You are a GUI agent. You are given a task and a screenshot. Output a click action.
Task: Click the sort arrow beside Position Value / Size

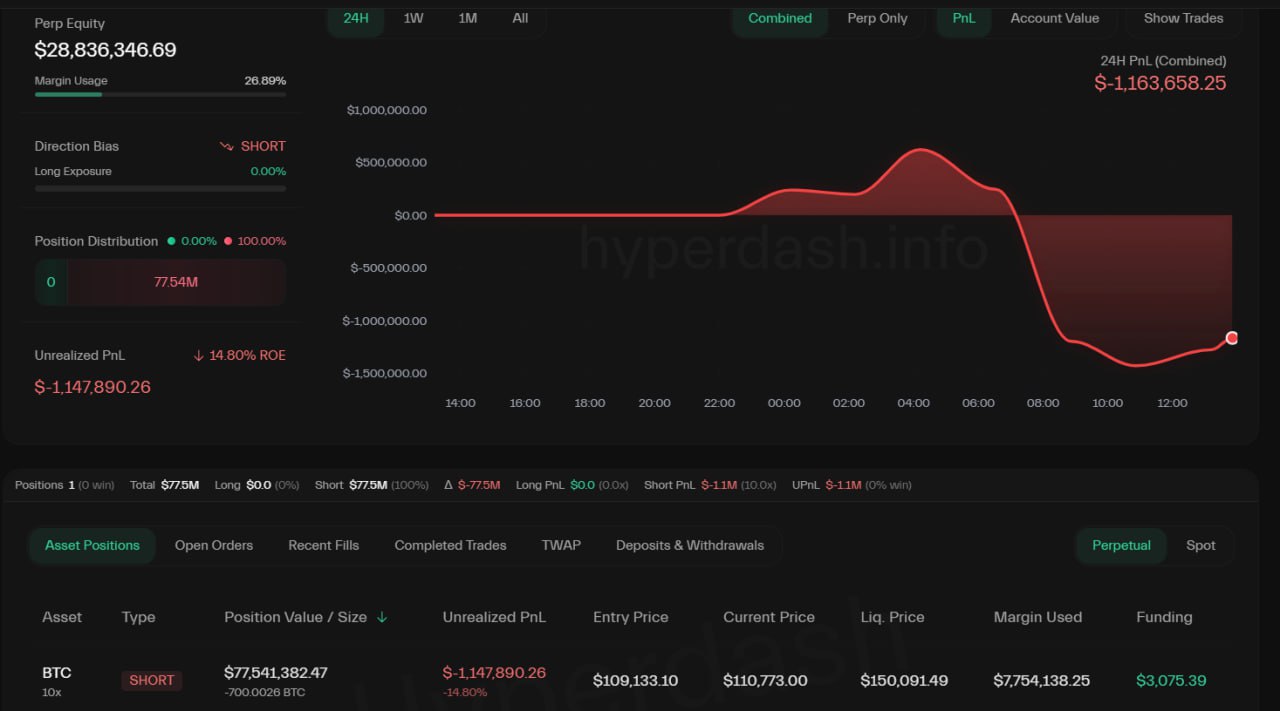coord(382,618)
